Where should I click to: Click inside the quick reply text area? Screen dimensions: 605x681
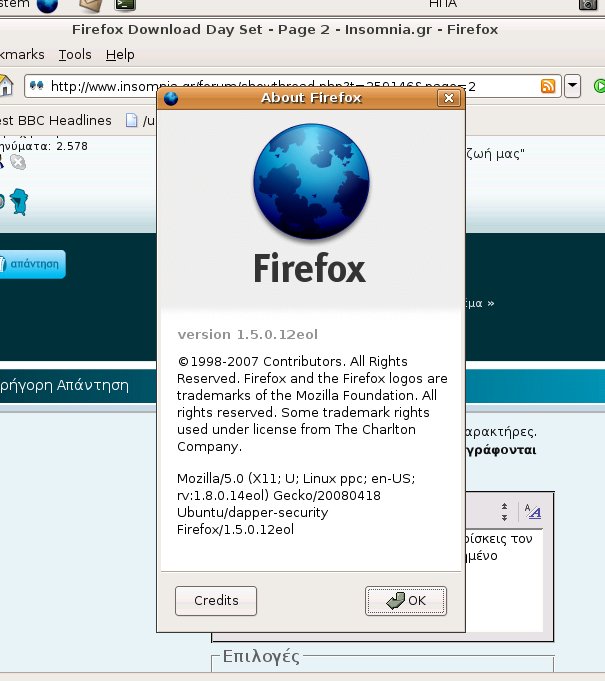coord(504,580)
